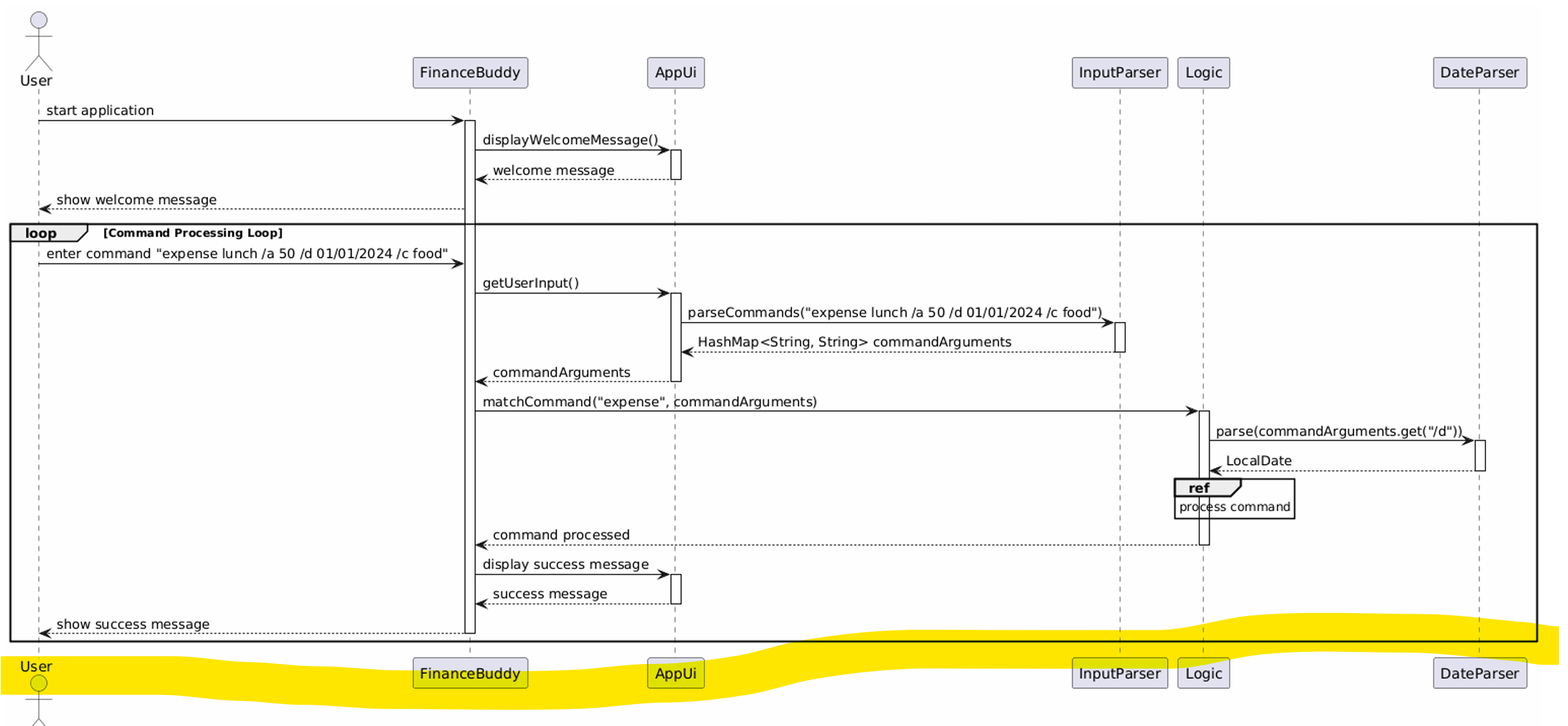1568x726 pixels.
Task: Click the ref frame label tab
Action: pos(1200,488)
